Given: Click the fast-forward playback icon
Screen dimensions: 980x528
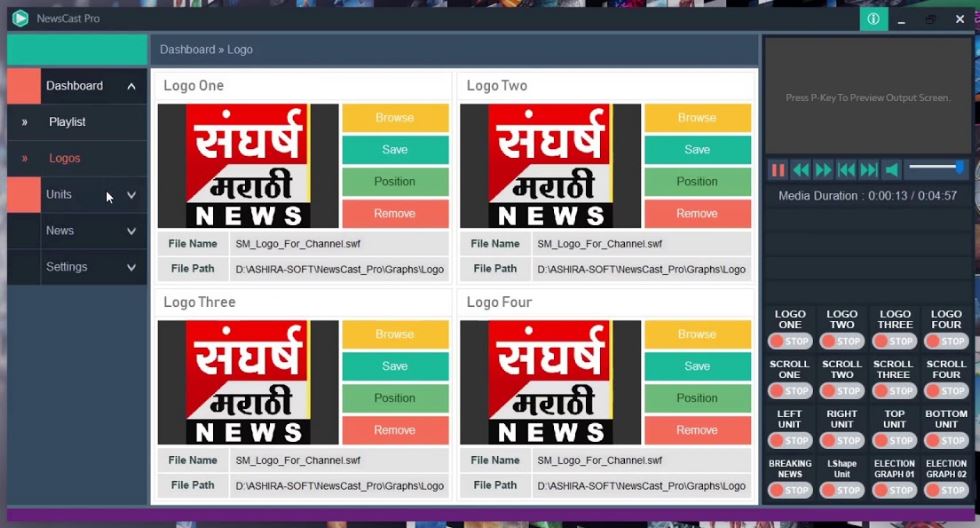Looking at the screenshot, I should [x=823, y=169].
